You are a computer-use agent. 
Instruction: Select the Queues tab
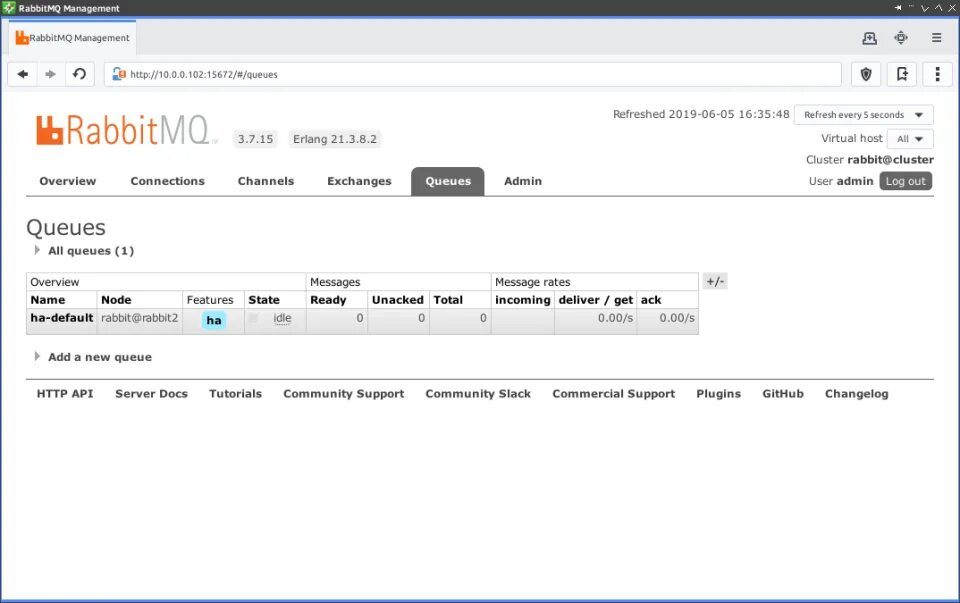(x=448, y=181)
